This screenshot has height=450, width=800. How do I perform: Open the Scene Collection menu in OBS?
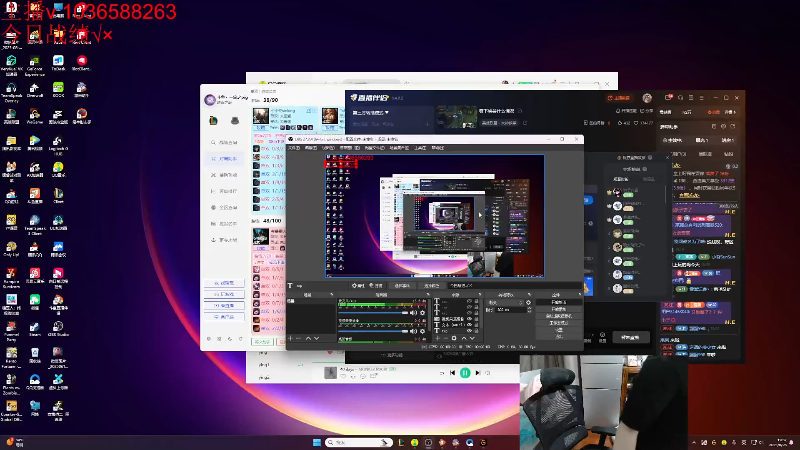[x=399, y=148]
